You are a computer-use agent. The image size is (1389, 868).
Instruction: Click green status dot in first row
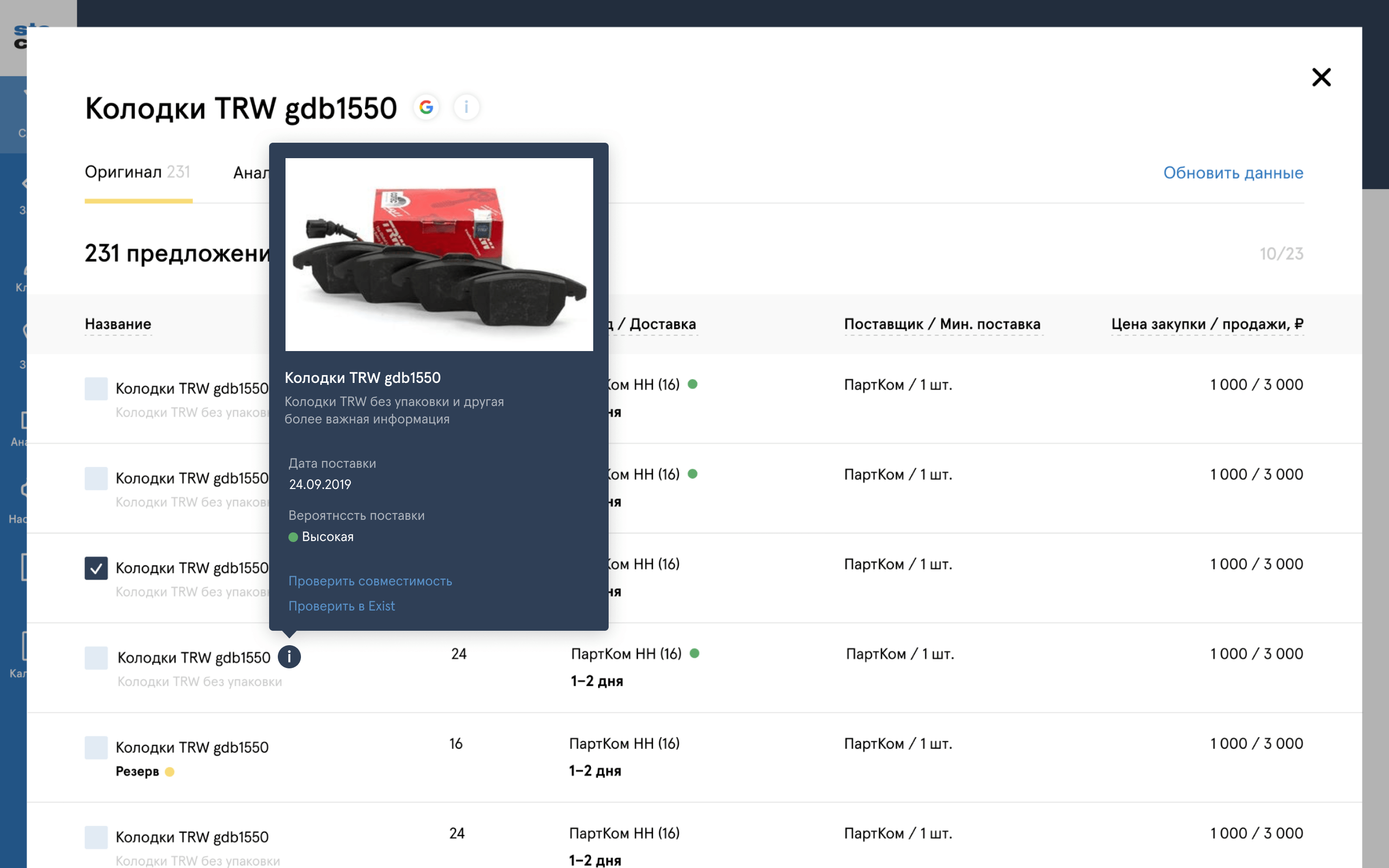693,384
